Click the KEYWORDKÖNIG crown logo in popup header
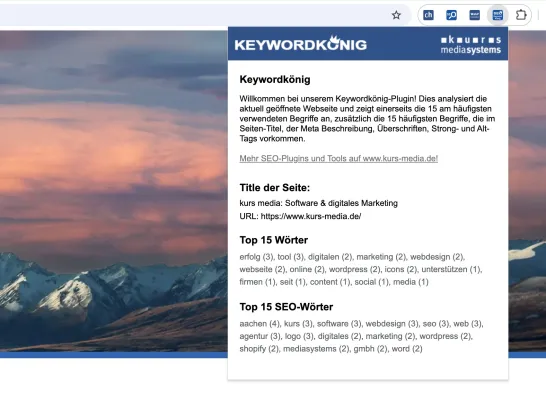The width and height of the screenshot is (546, 400). [301, 44]
